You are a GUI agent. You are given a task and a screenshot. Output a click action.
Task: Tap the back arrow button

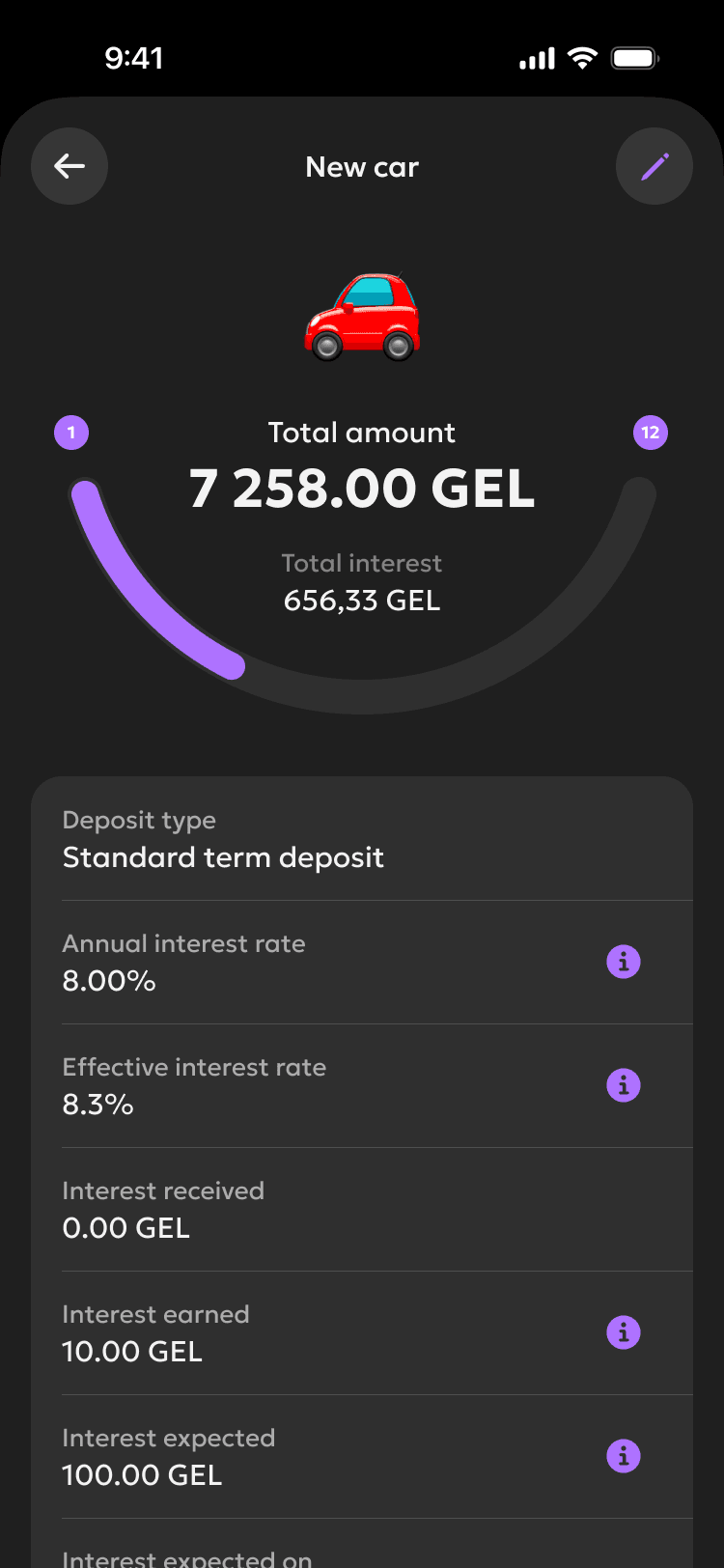click(70, 166)
